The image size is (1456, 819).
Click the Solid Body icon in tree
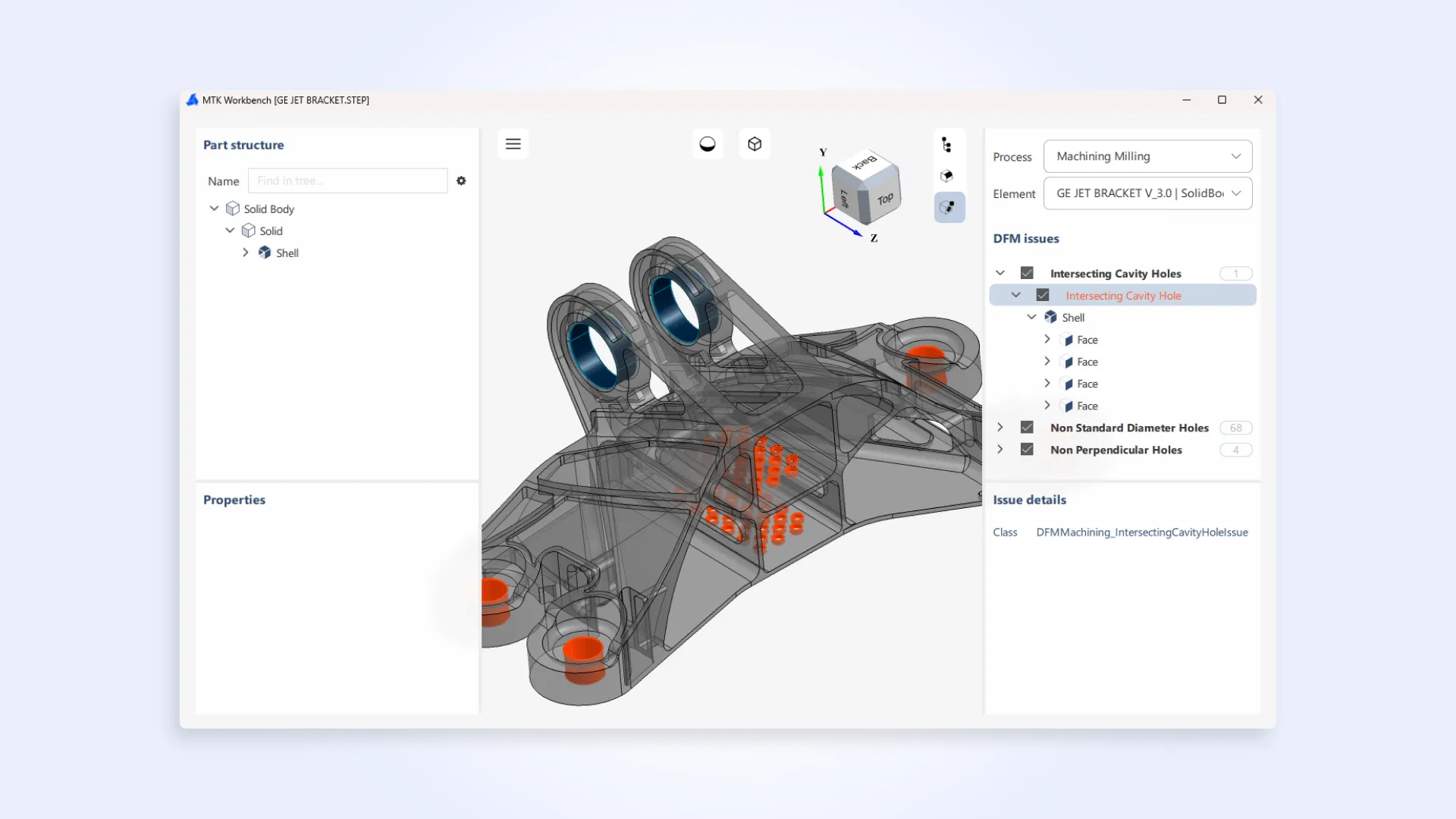pyautogui.click(x=231, y=208)
